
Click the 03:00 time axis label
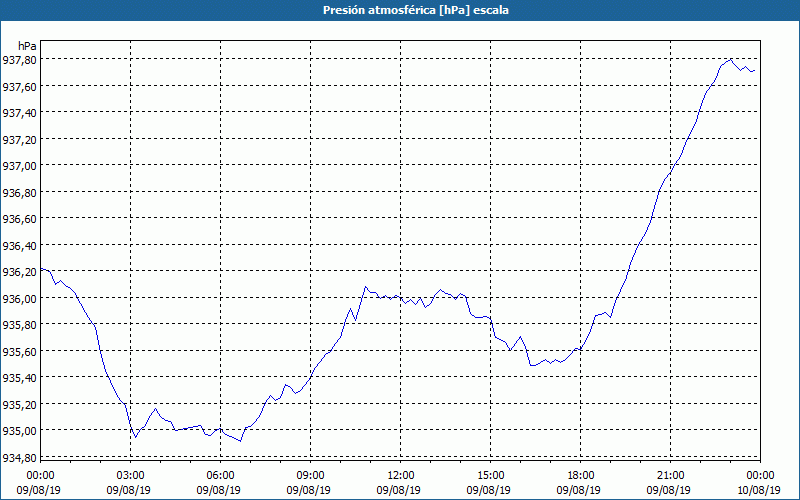(x=131, y=476)
